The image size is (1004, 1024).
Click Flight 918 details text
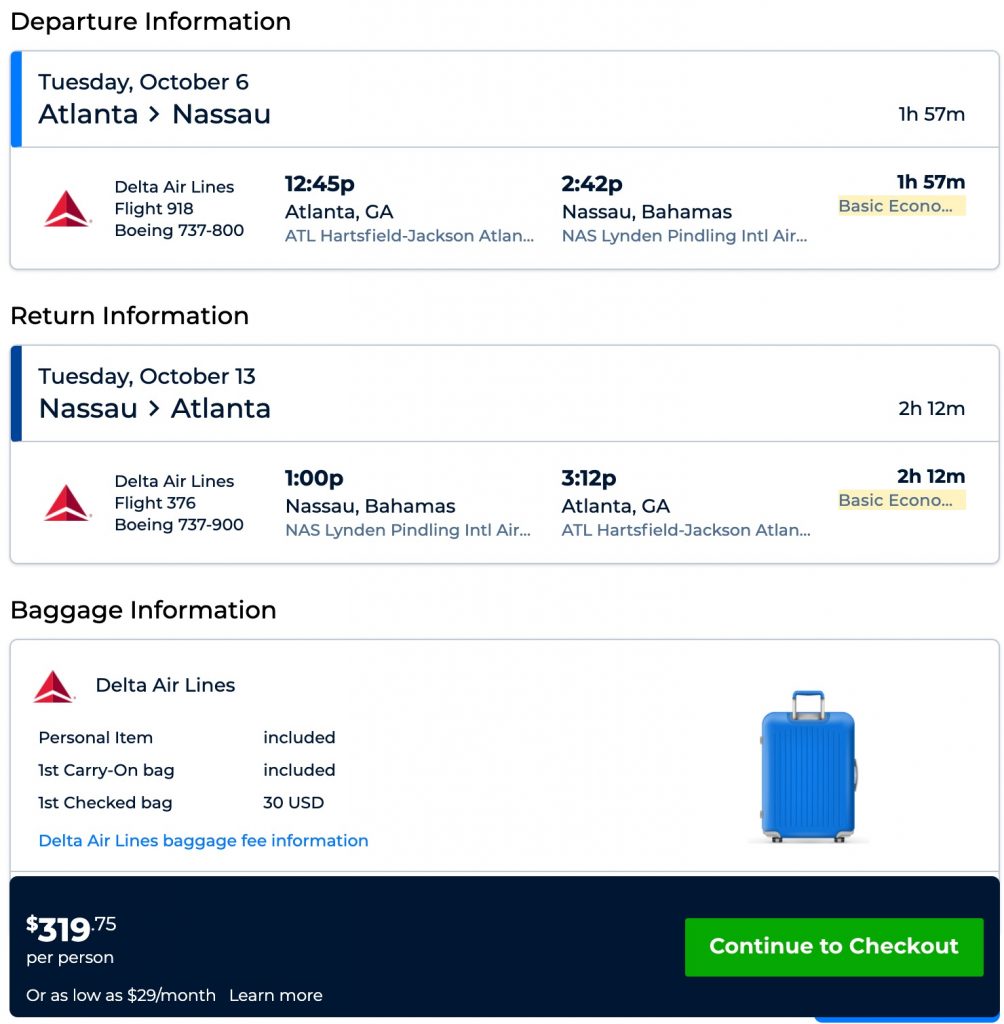pos(154,208)
